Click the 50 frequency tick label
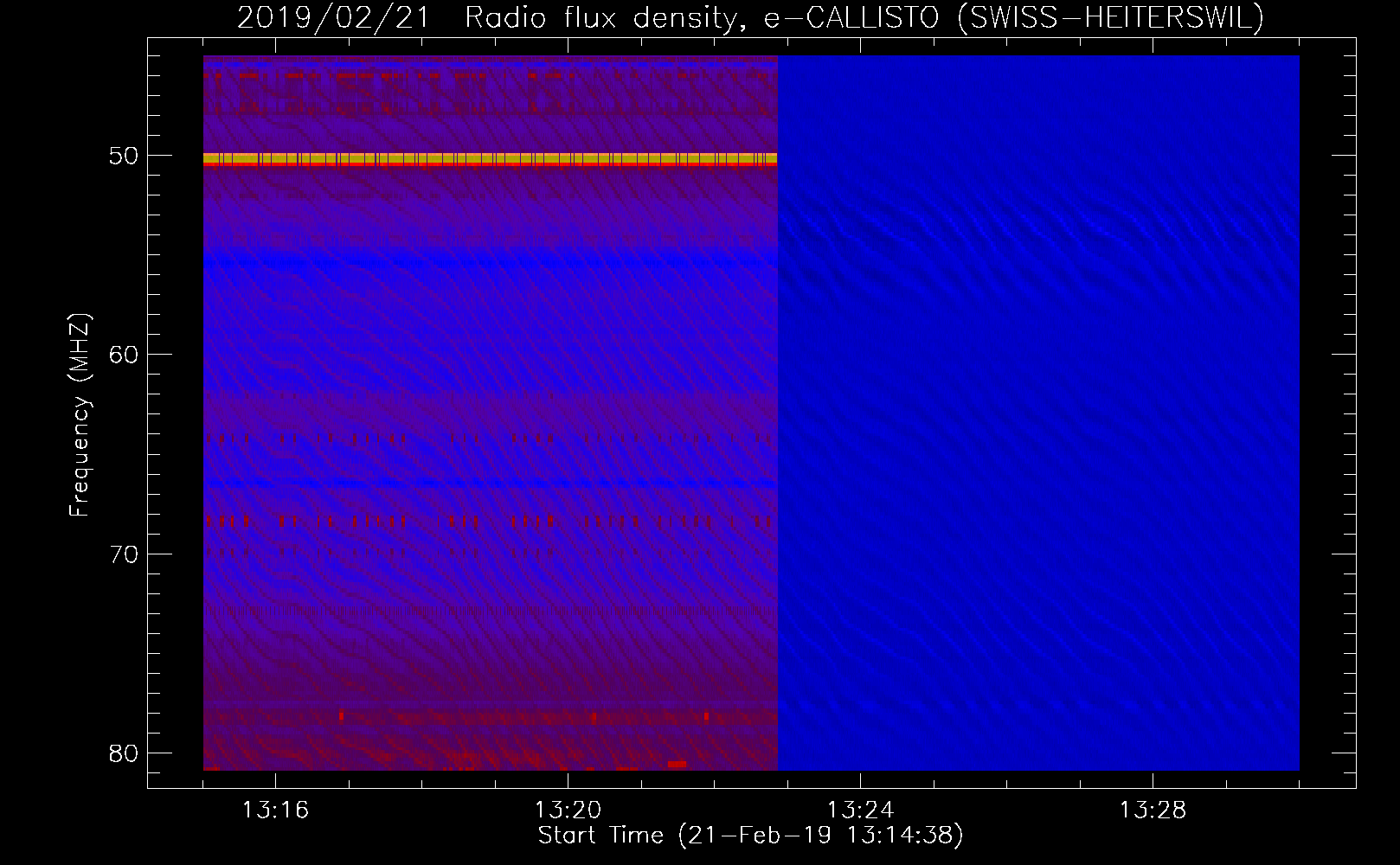 [x=124, y=156]
